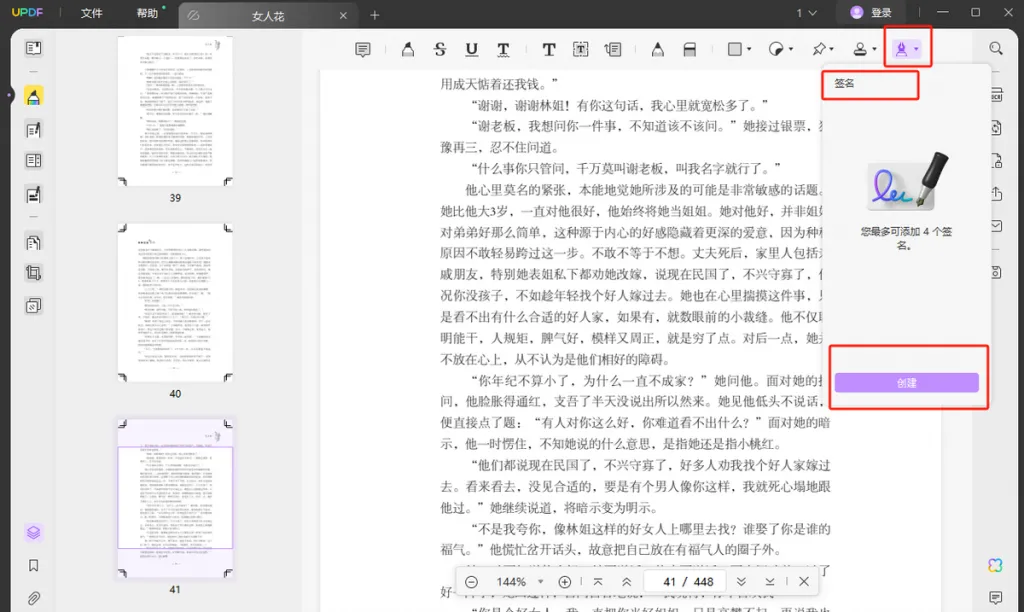Show the Layers panel
1024x612 pixels.
coord(33,532)
